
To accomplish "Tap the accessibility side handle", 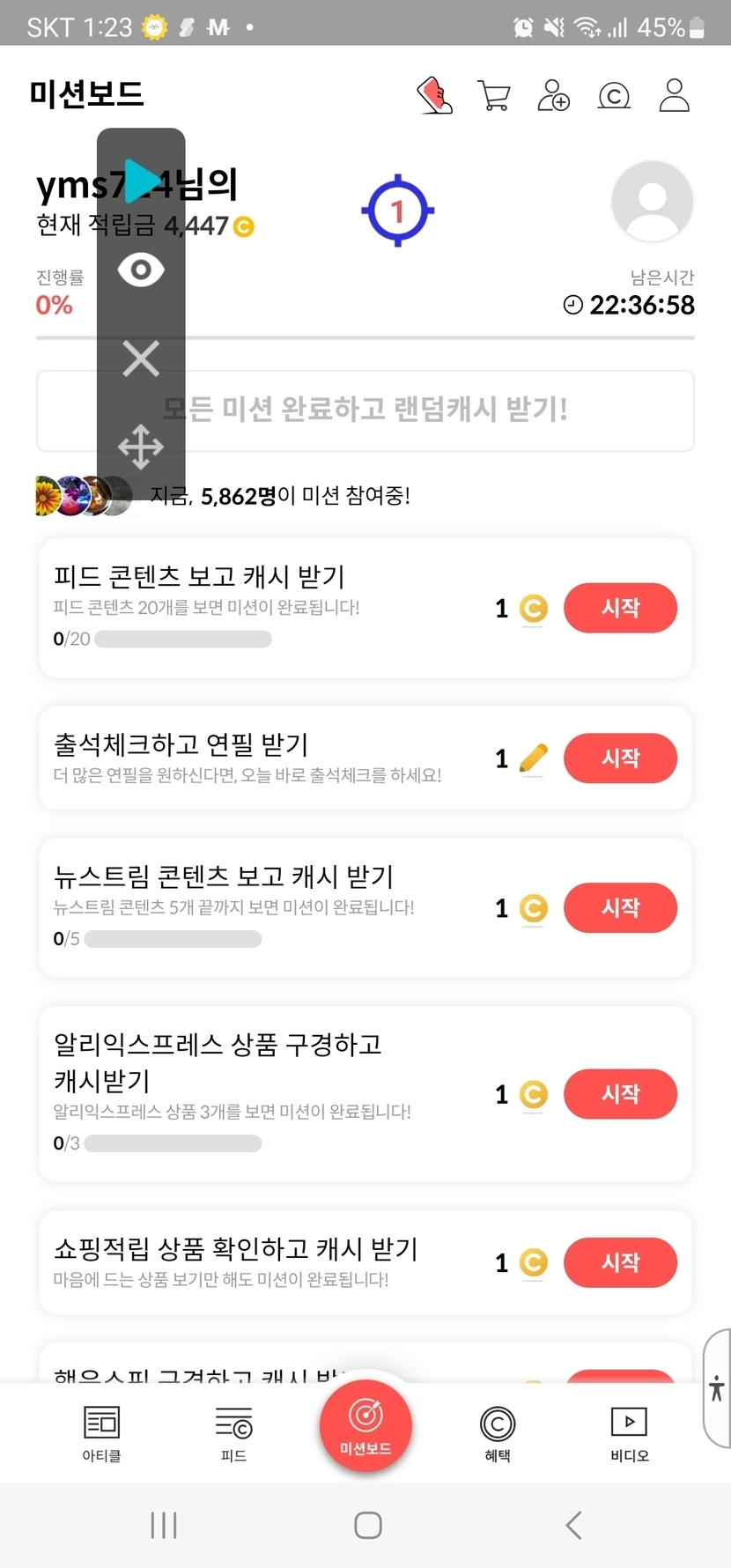I will pyautogui.click(x=717, y=1388).
